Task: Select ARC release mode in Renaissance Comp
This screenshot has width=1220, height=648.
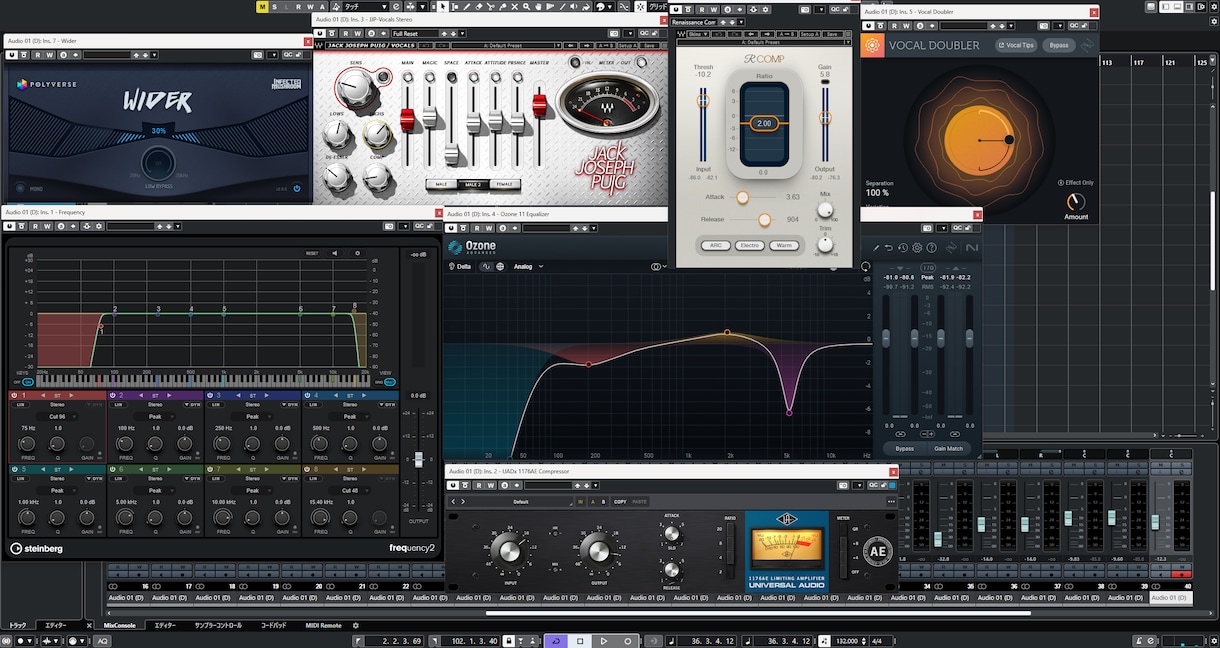Action: click(715, 245)
